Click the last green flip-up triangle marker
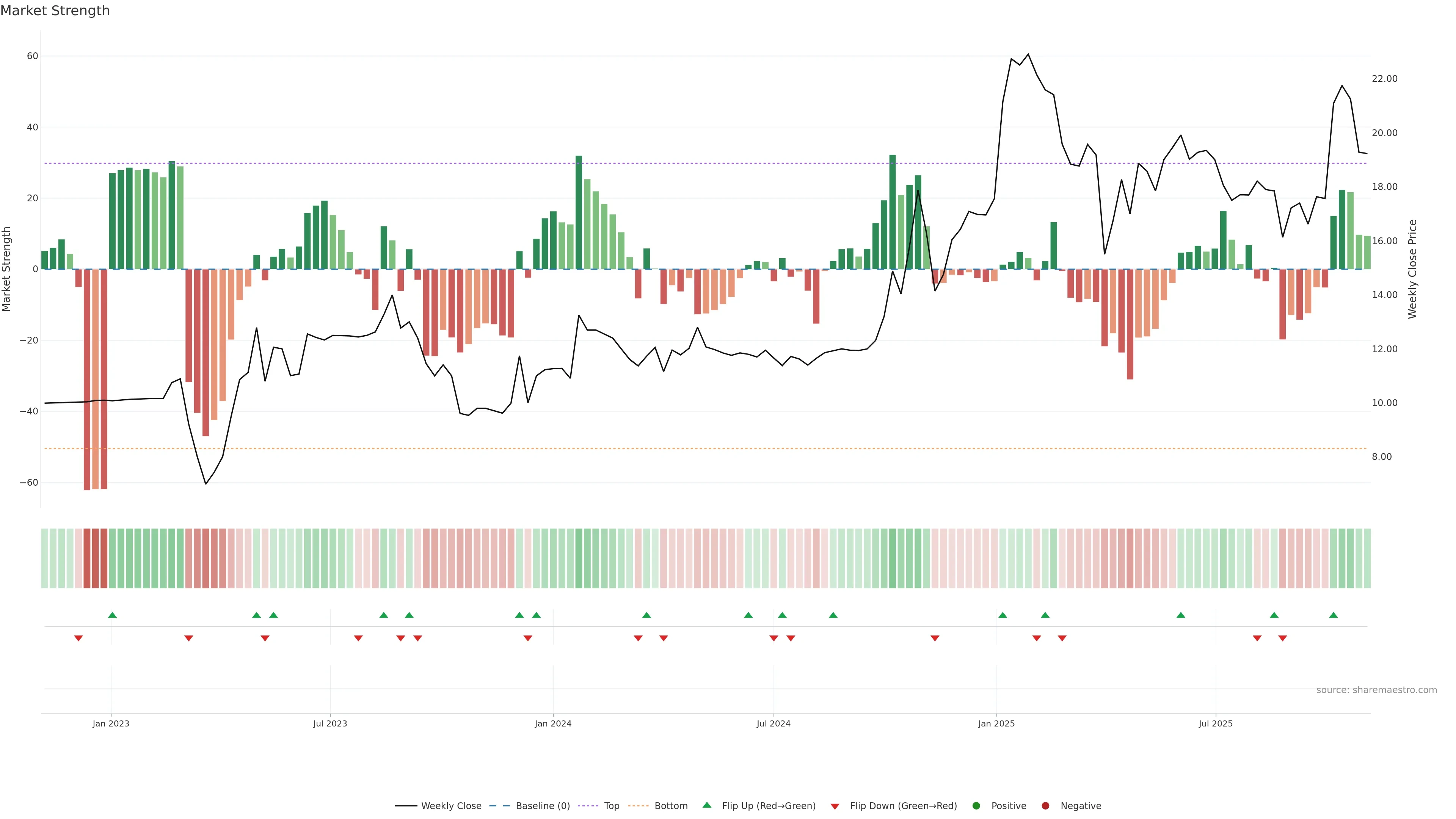This screenshot has width=1456, height=819. click(x=1334, y=615)
